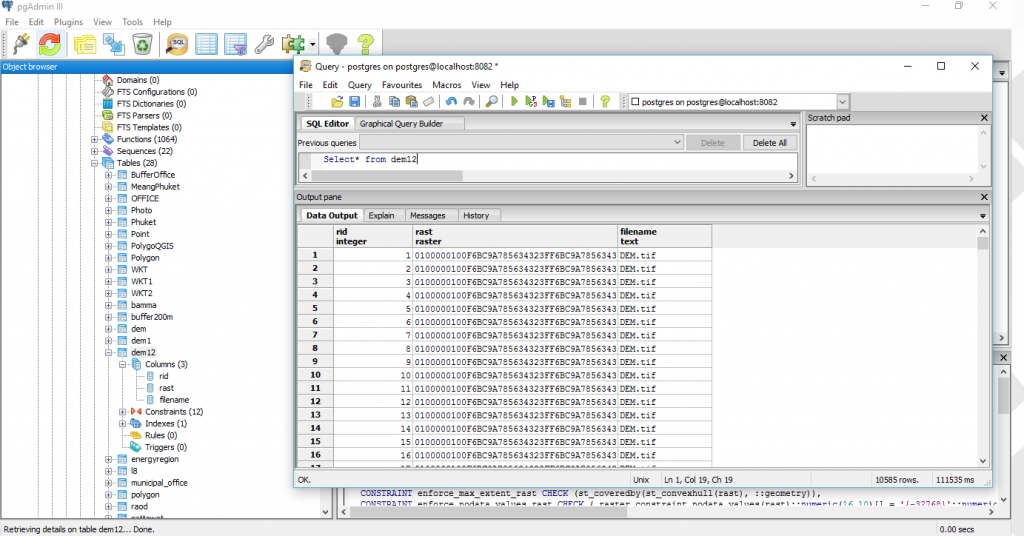The width and height of the screenshot is (1024, 536).
Task: Click the Find magnifier icon in query toolbar
Action: [x=491, y=101]
